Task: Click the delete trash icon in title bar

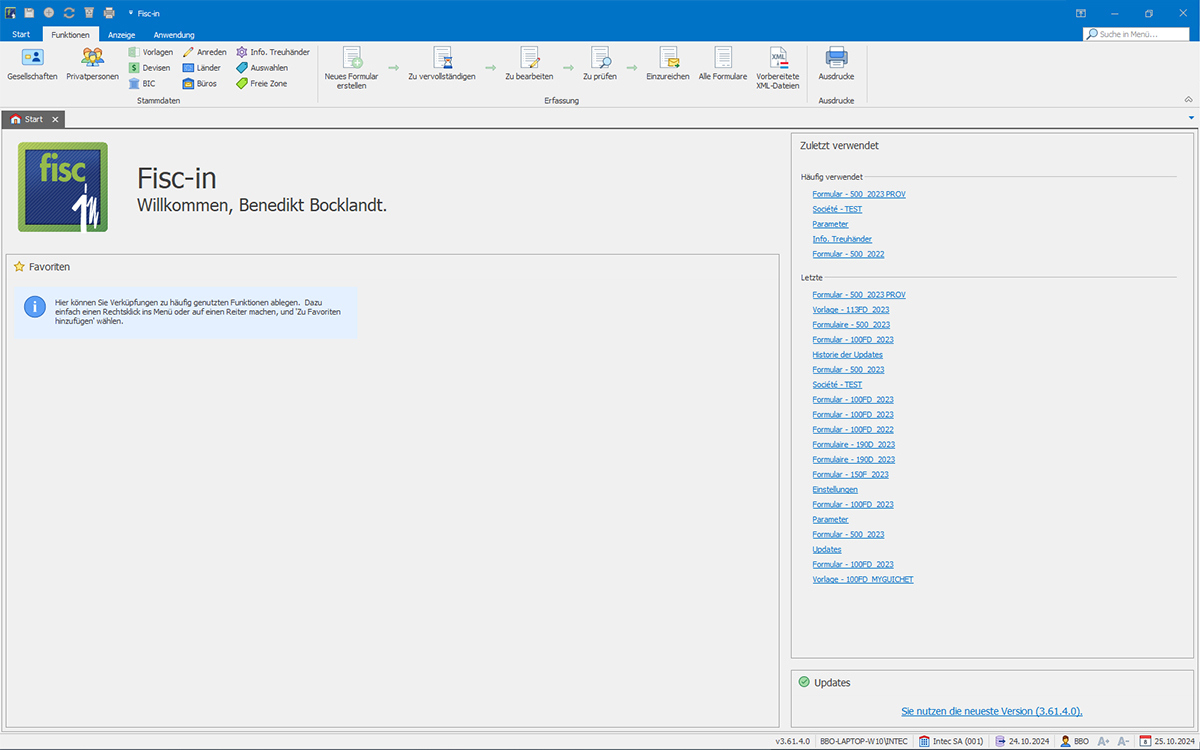Action: [89, 13]
